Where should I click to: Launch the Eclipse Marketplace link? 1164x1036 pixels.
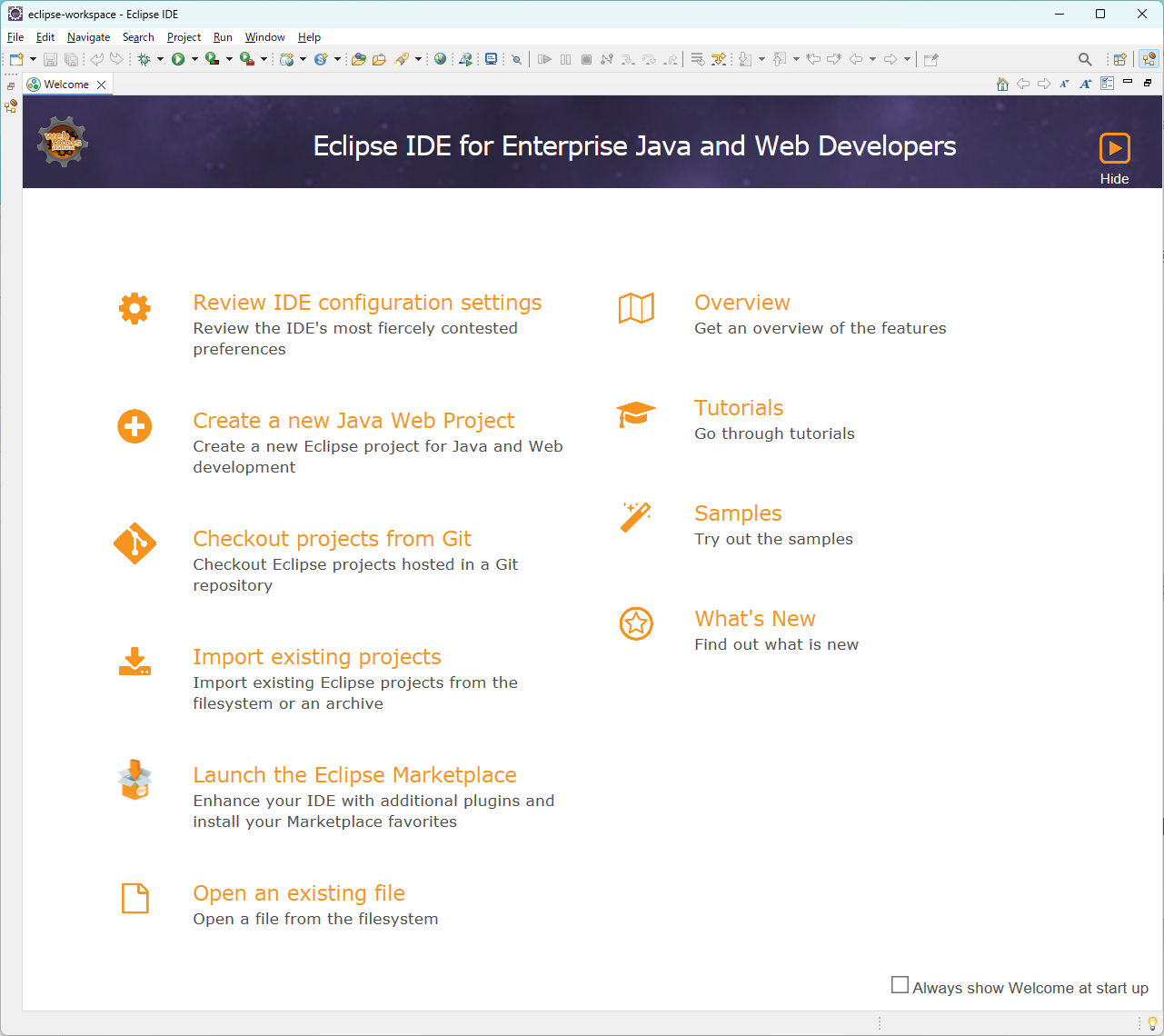pyautogui.click(x=354, y=775)
